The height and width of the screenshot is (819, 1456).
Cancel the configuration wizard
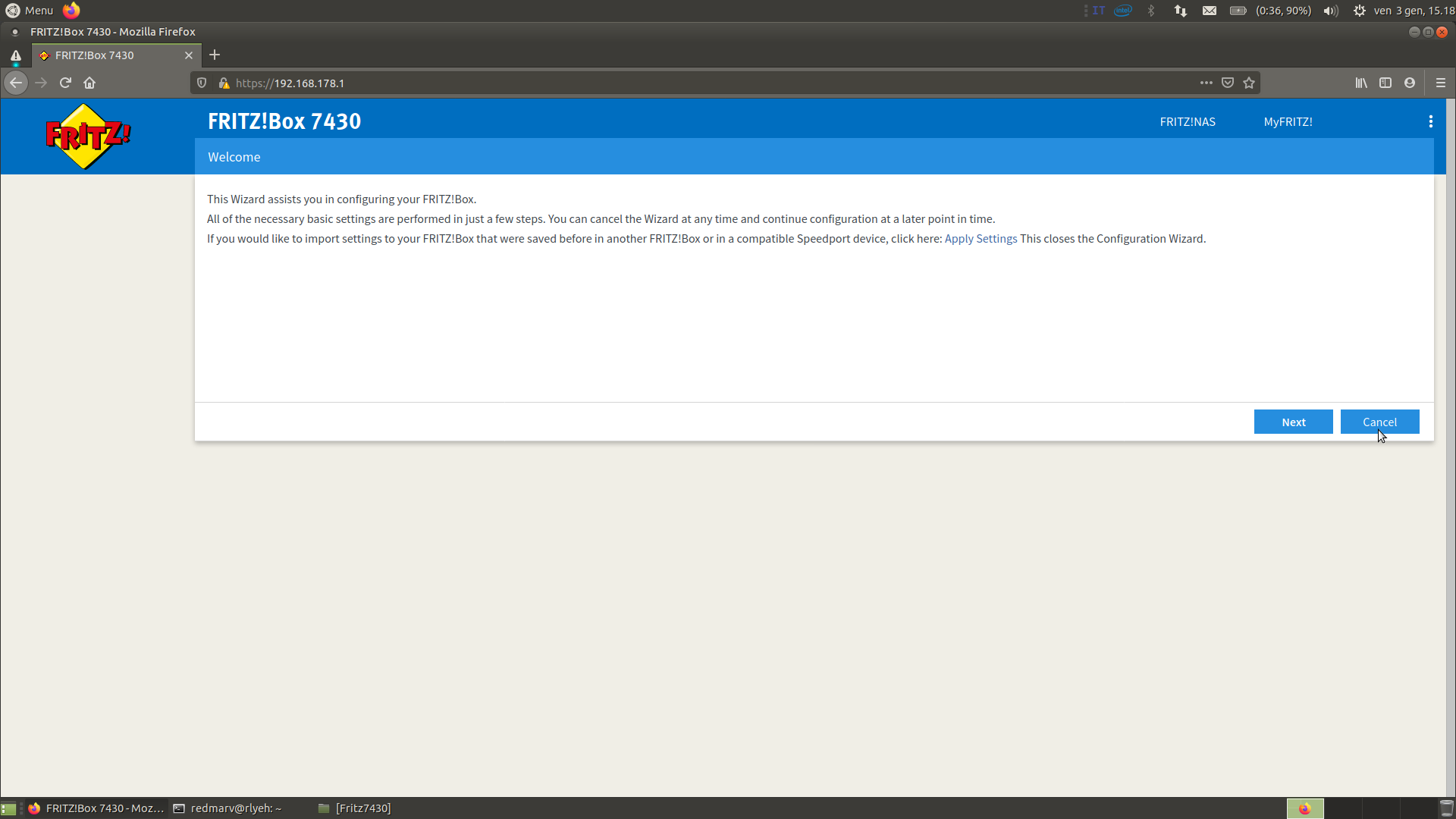[1379, 422]
